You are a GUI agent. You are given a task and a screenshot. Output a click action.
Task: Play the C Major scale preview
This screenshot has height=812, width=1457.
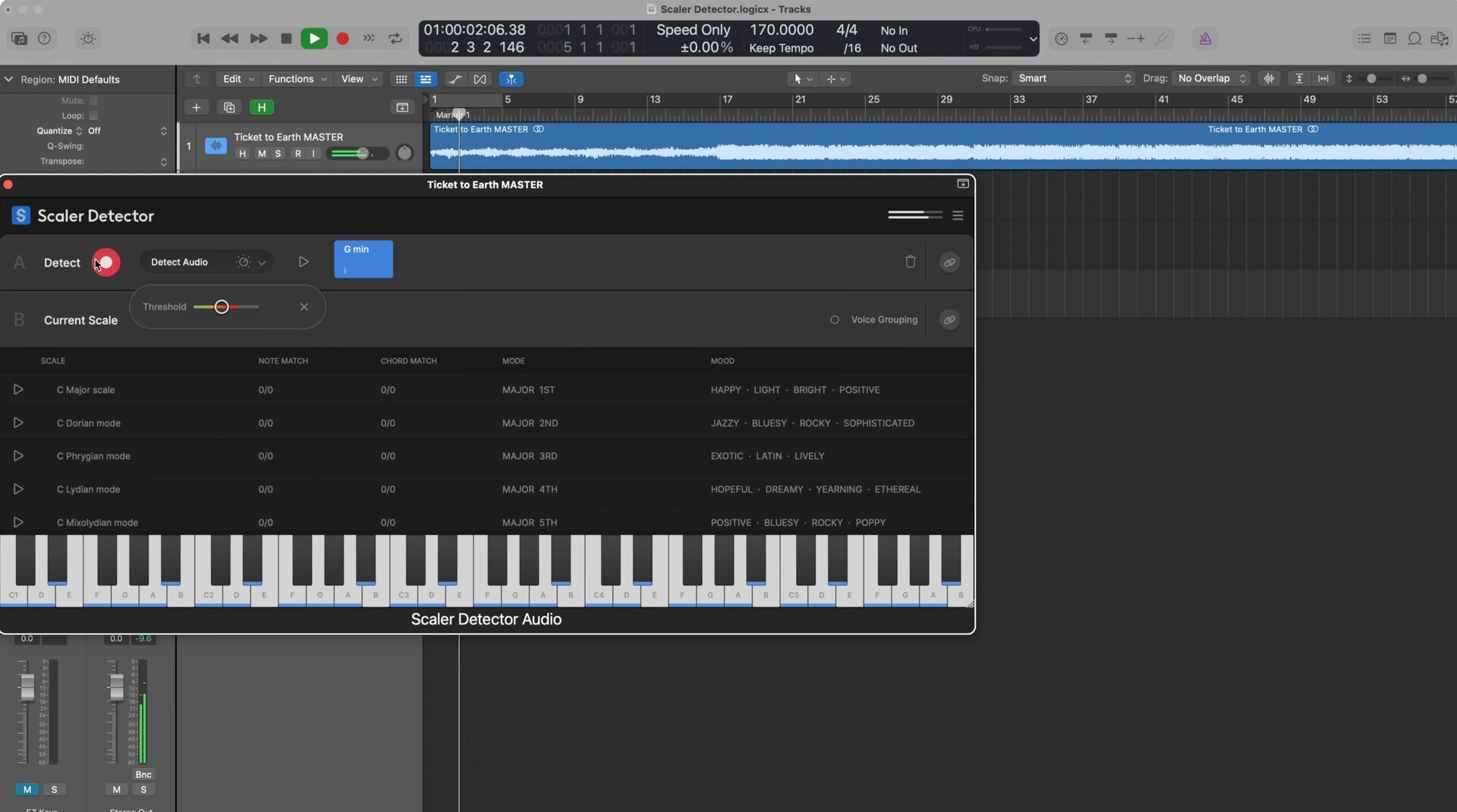(x=18, y=390)
